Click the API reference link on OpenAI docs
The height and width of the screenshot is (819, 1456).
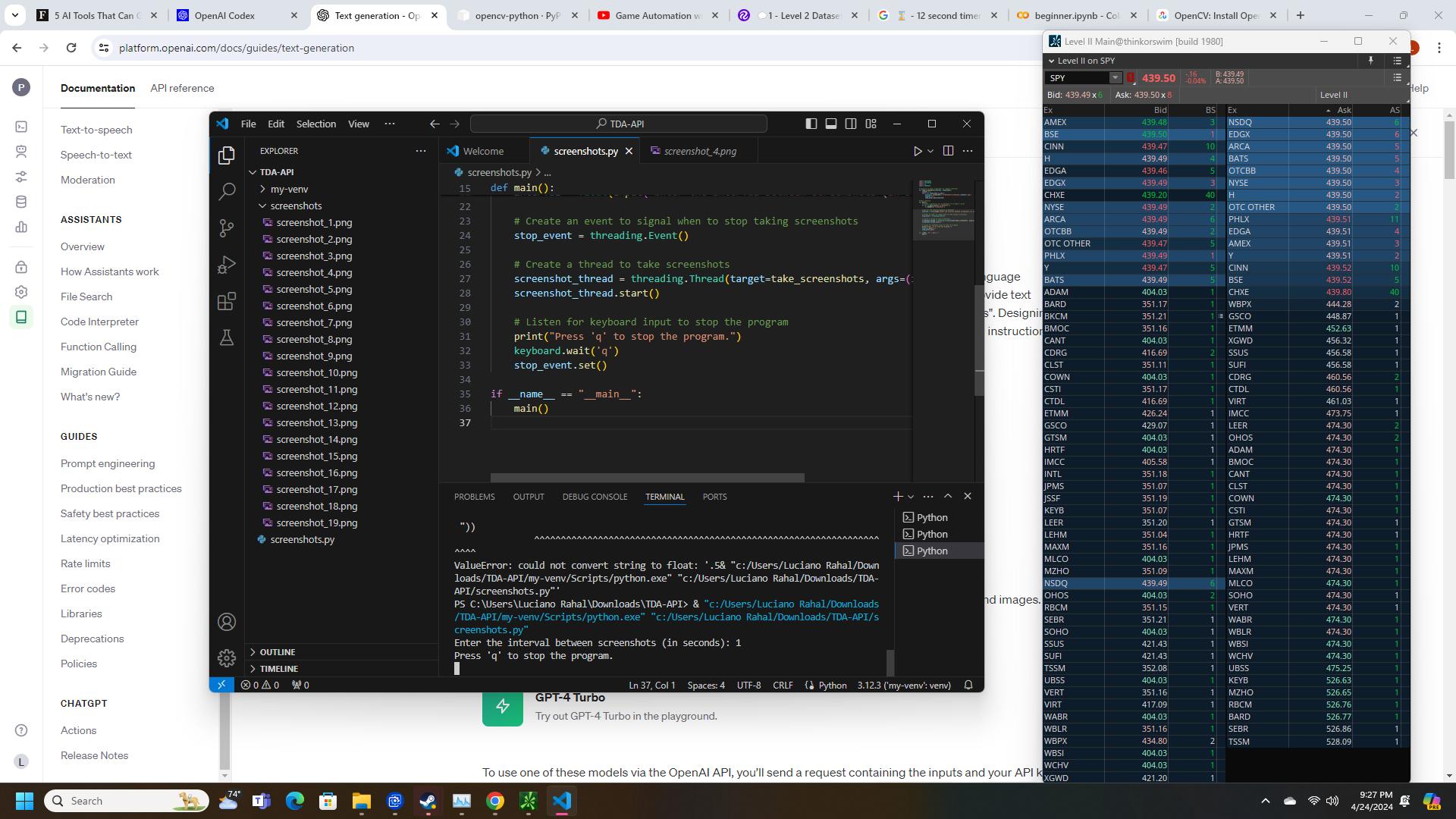pos(182,88)
